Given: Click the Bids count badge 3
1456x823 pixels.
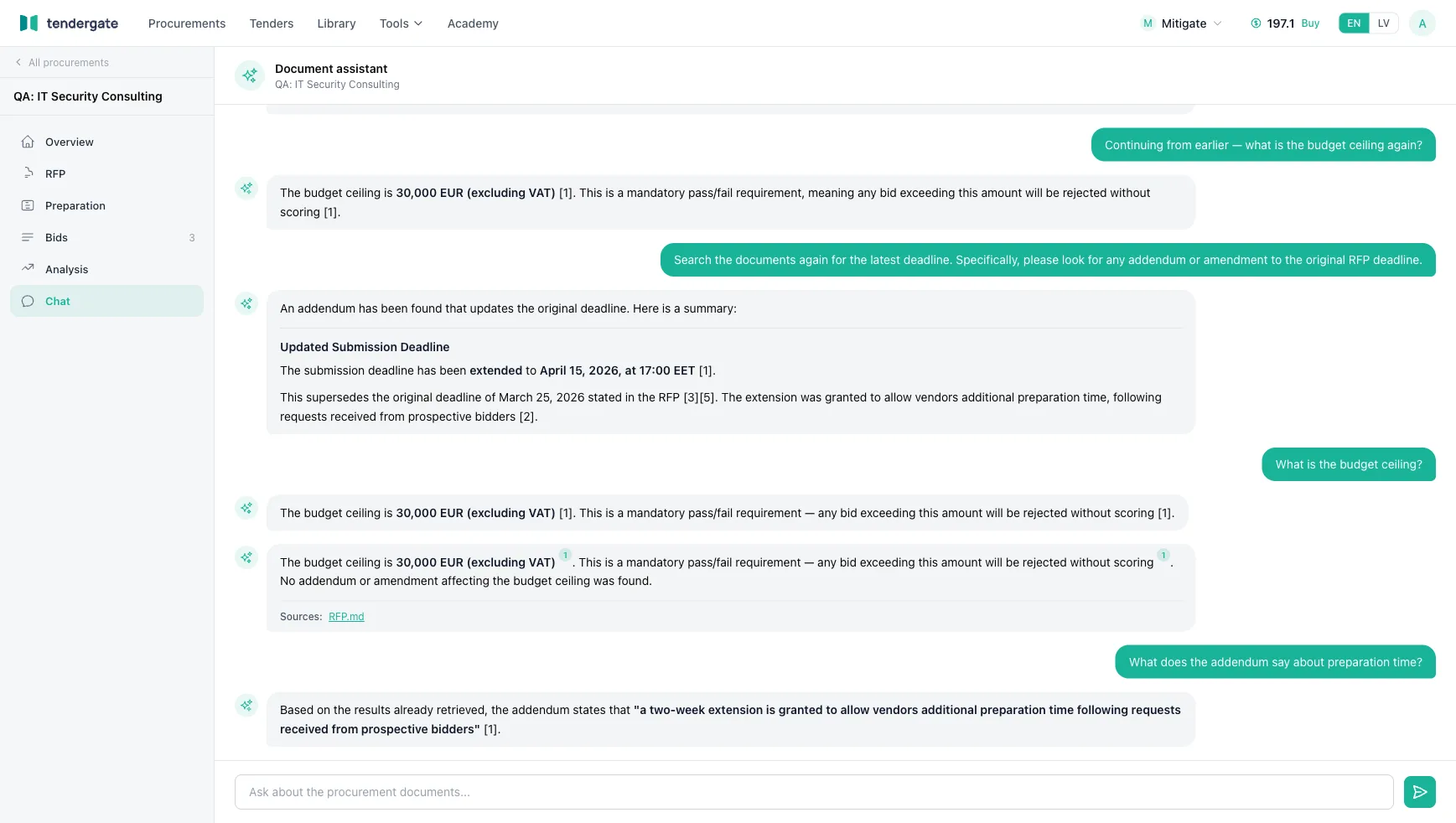Looking at the screenshot, I should point(192,238).
